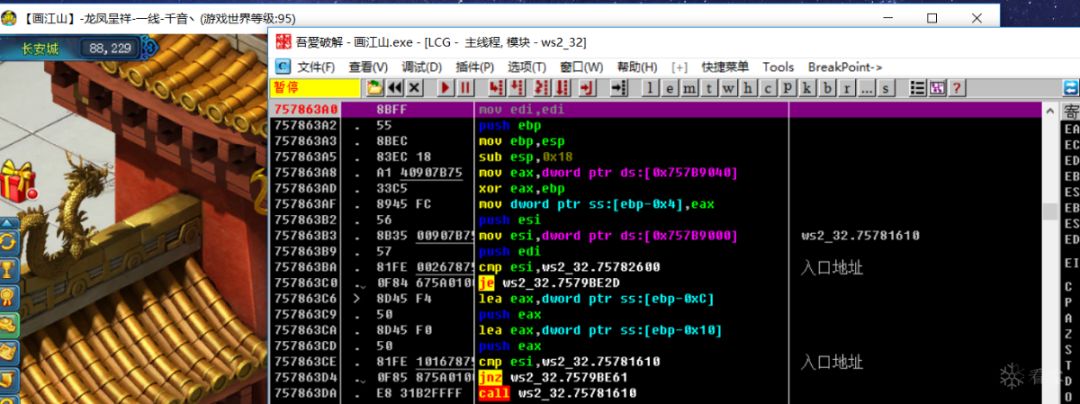The height and width of the screenshot is (404, 1080).
Task: Open Threads window with 't' button
Action: tap(709, 88)
